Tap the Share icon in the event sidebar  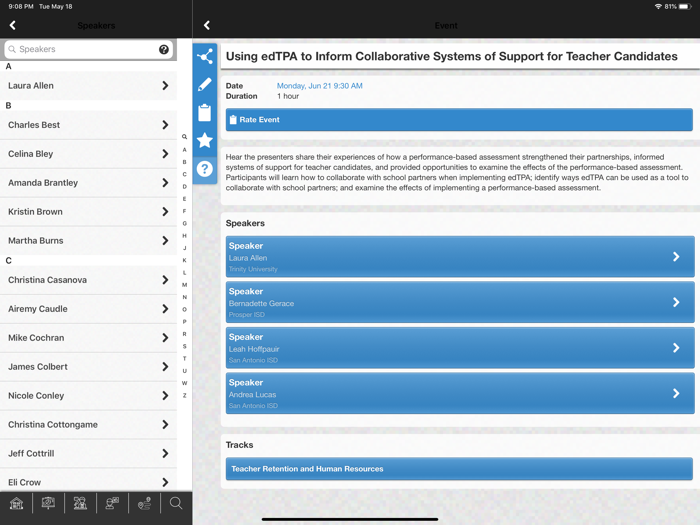coord(205,57)
